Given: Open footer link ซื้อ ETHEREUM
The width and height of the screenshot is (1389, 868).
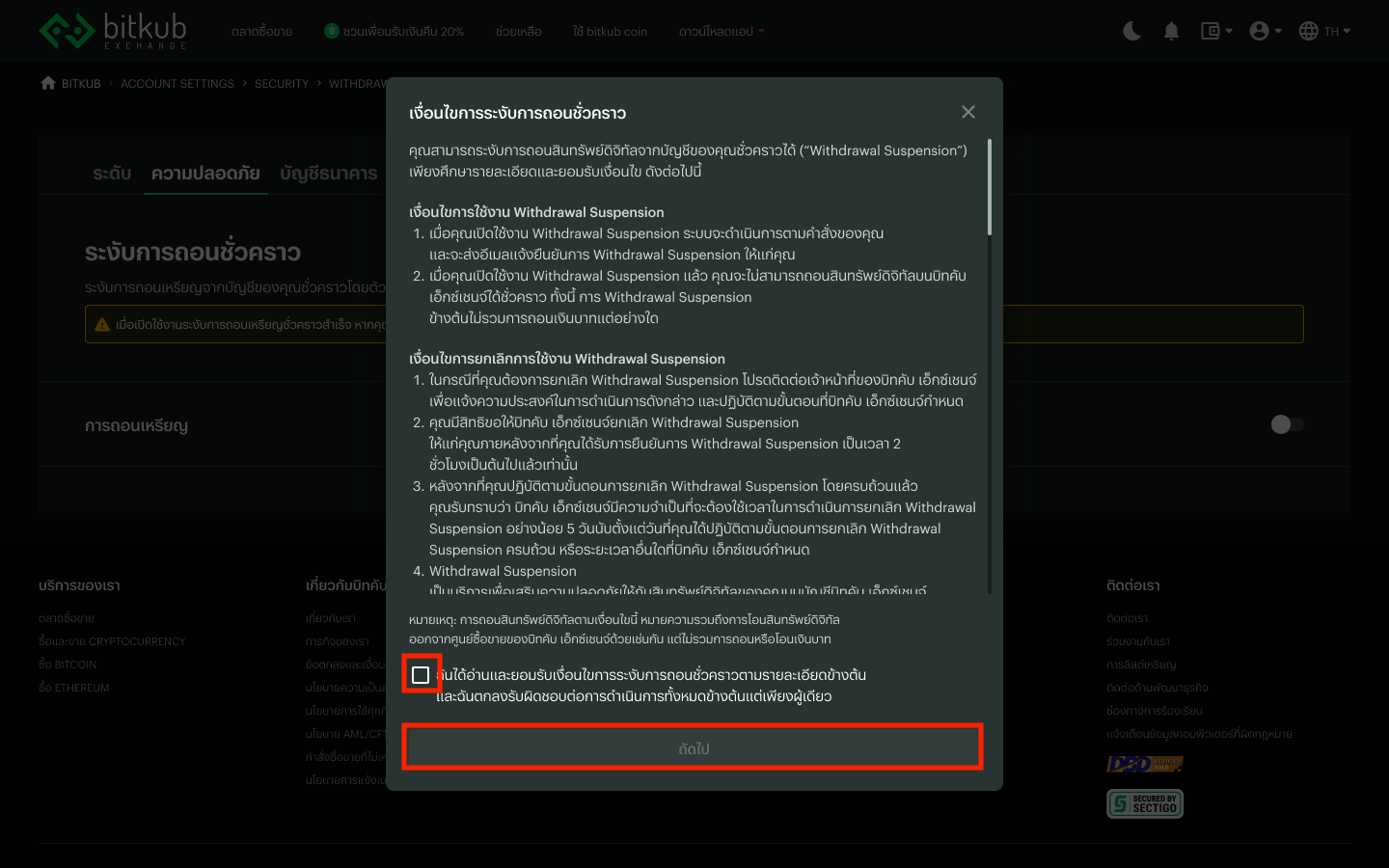Looking at the screenshot, I should [74, 688].
